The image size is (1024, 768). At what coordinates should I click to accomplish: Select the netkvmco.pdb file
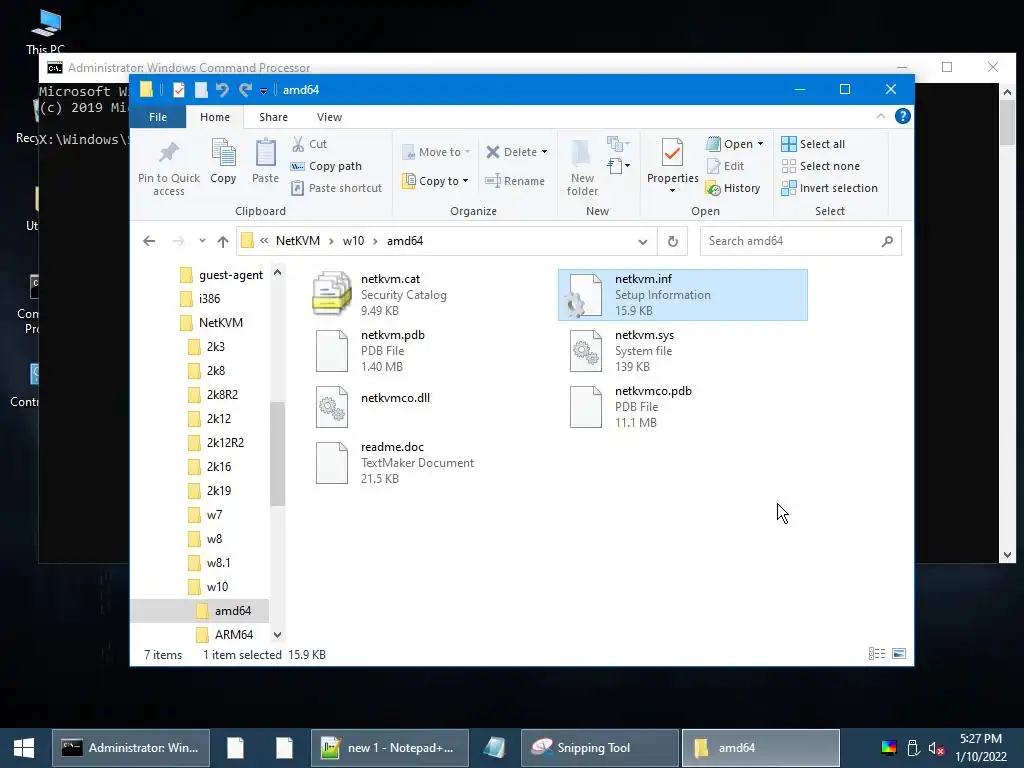[682, 407]
